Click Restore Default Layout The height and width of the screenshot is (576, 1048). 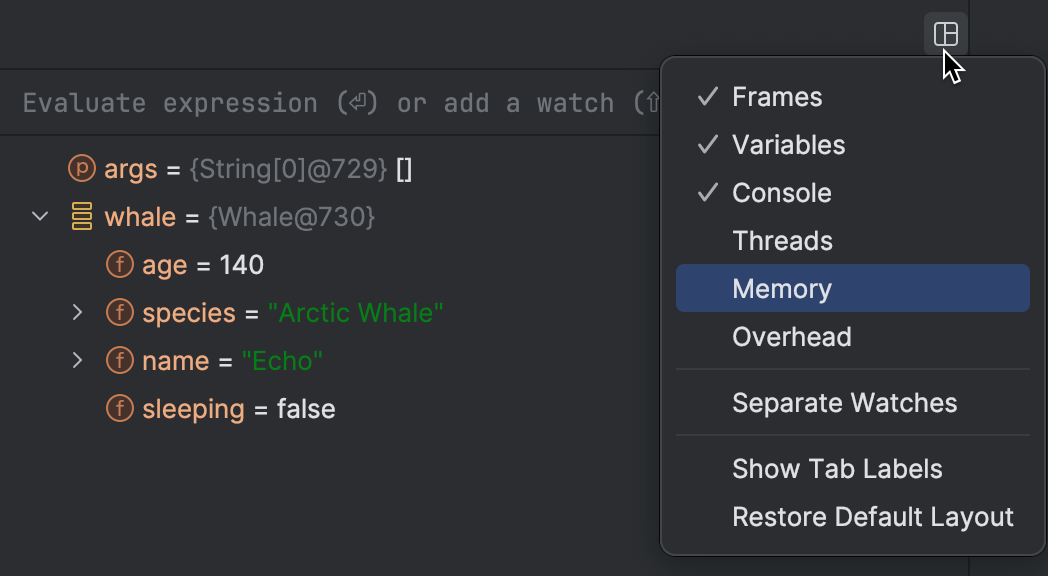[872, 517]
